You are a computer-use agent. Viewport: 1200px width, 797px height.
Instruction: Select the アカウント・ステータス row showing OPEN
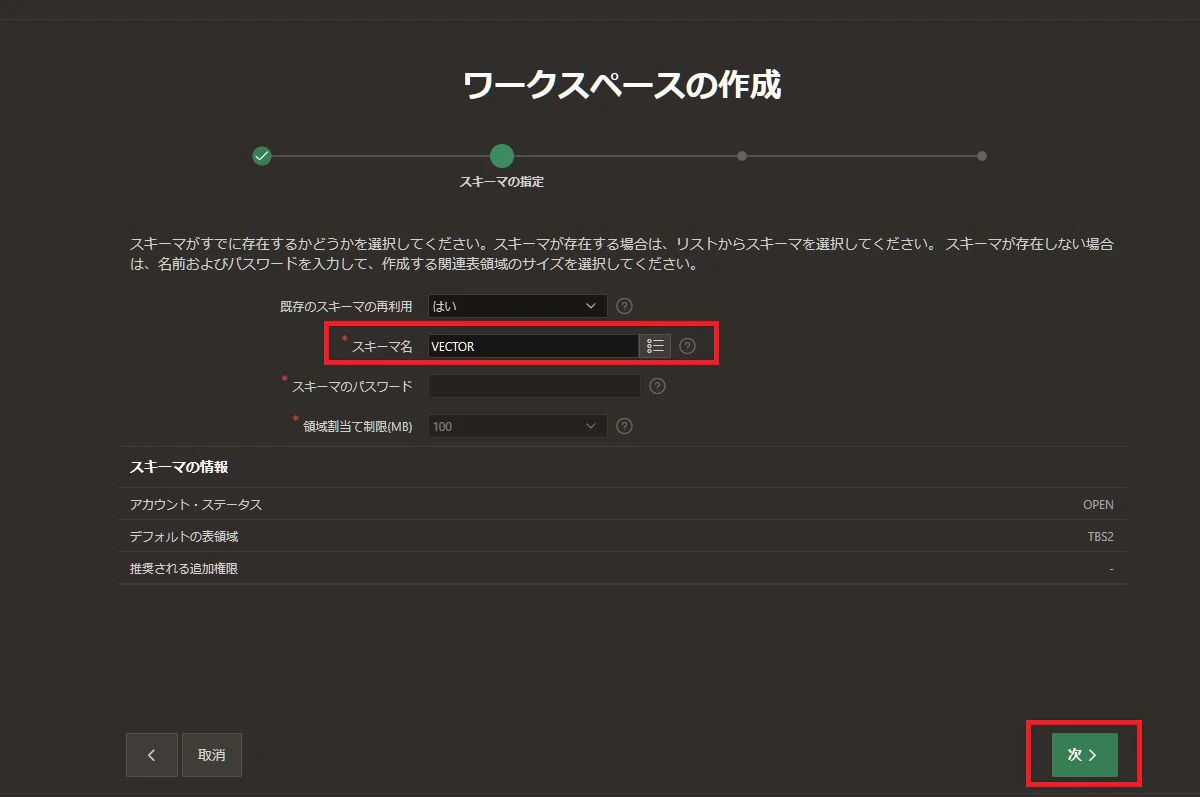622,504
